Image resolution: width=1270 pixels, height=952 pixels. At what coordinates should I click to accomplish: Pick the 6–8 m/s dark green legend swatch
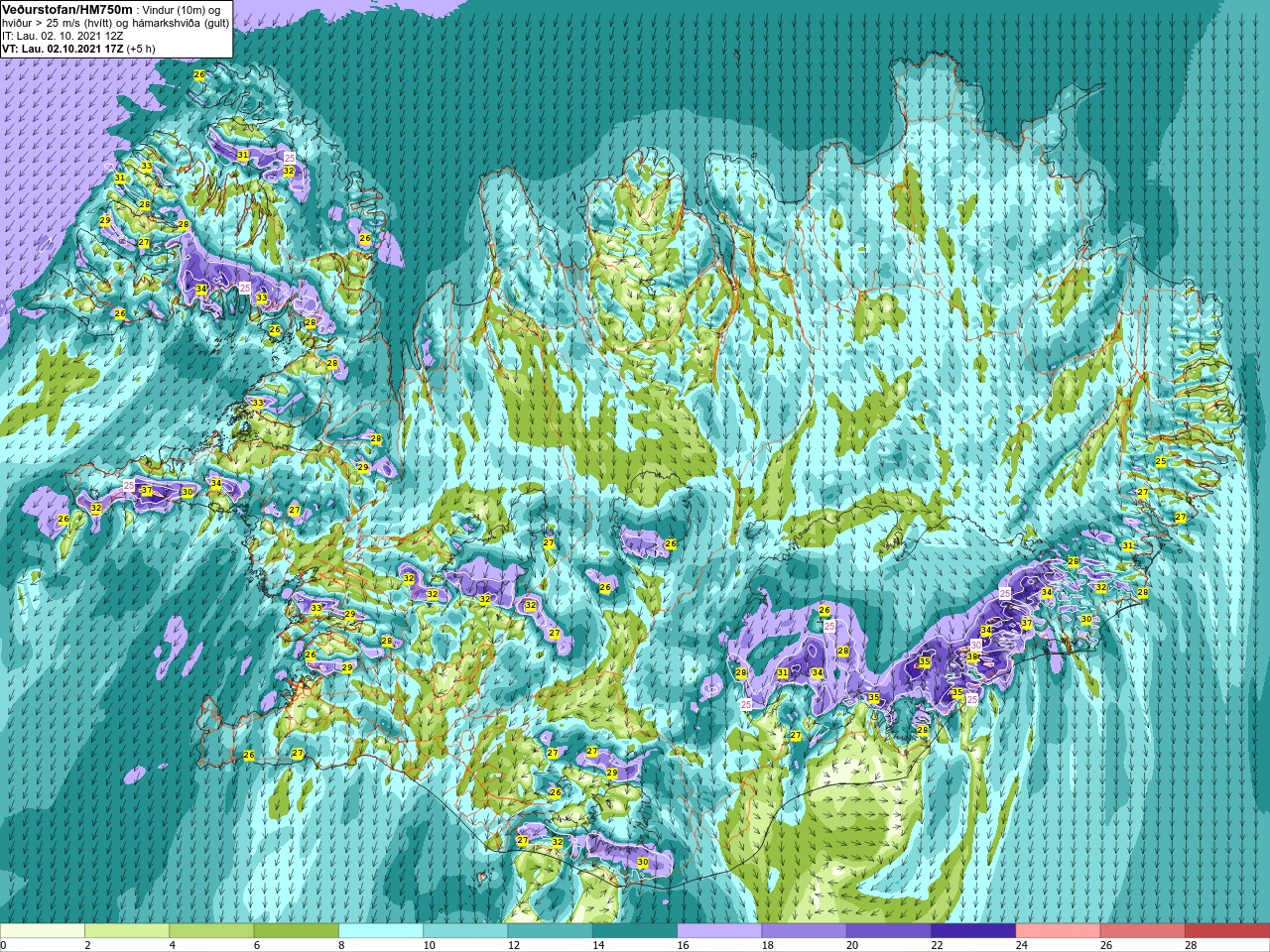tap(296, 931)
